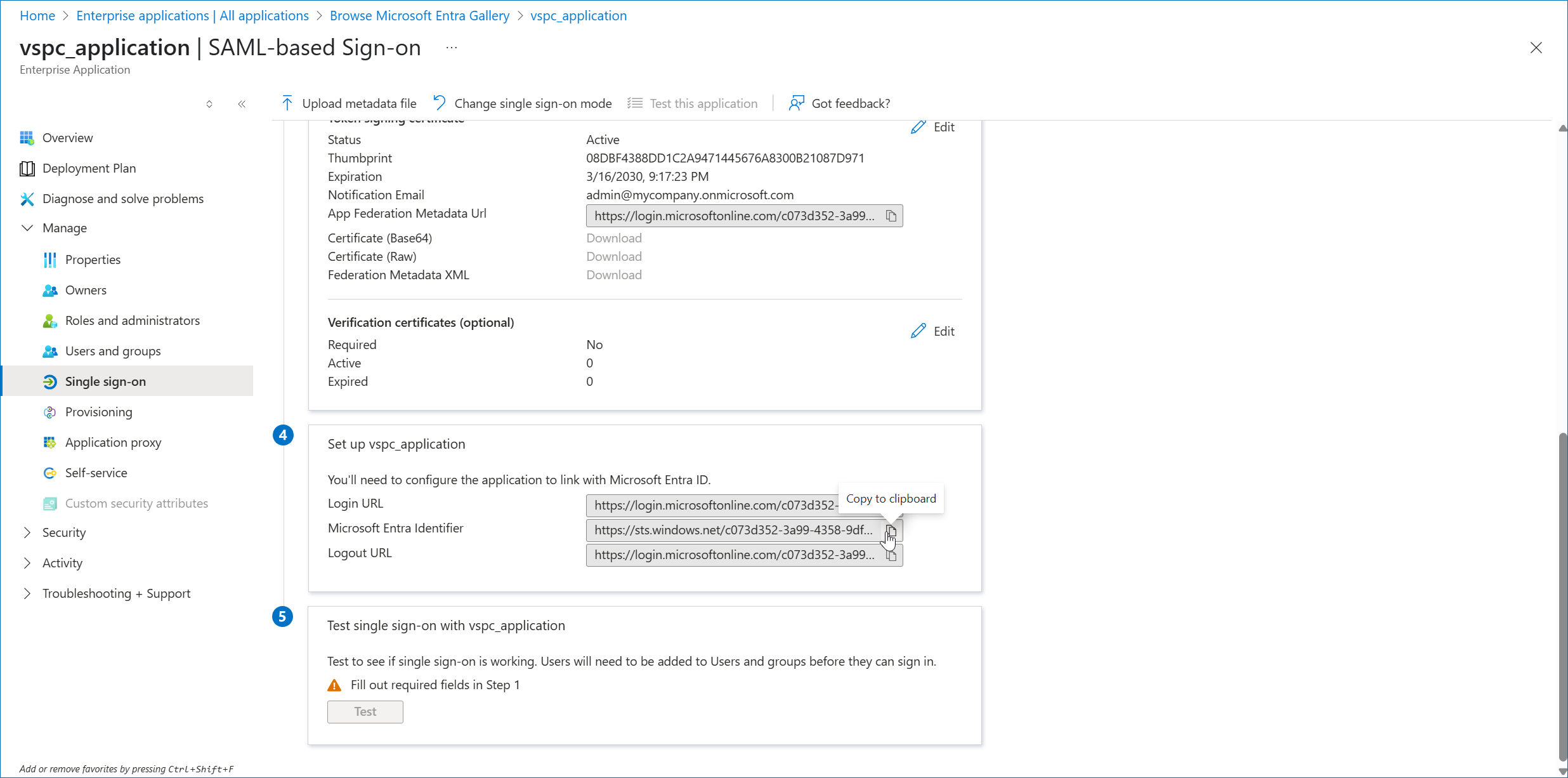Navigate to Browse Microsoft Entra Gallery breadcrumb
Viewport: 1568px width, 778px height.
[x=419, y=15]
